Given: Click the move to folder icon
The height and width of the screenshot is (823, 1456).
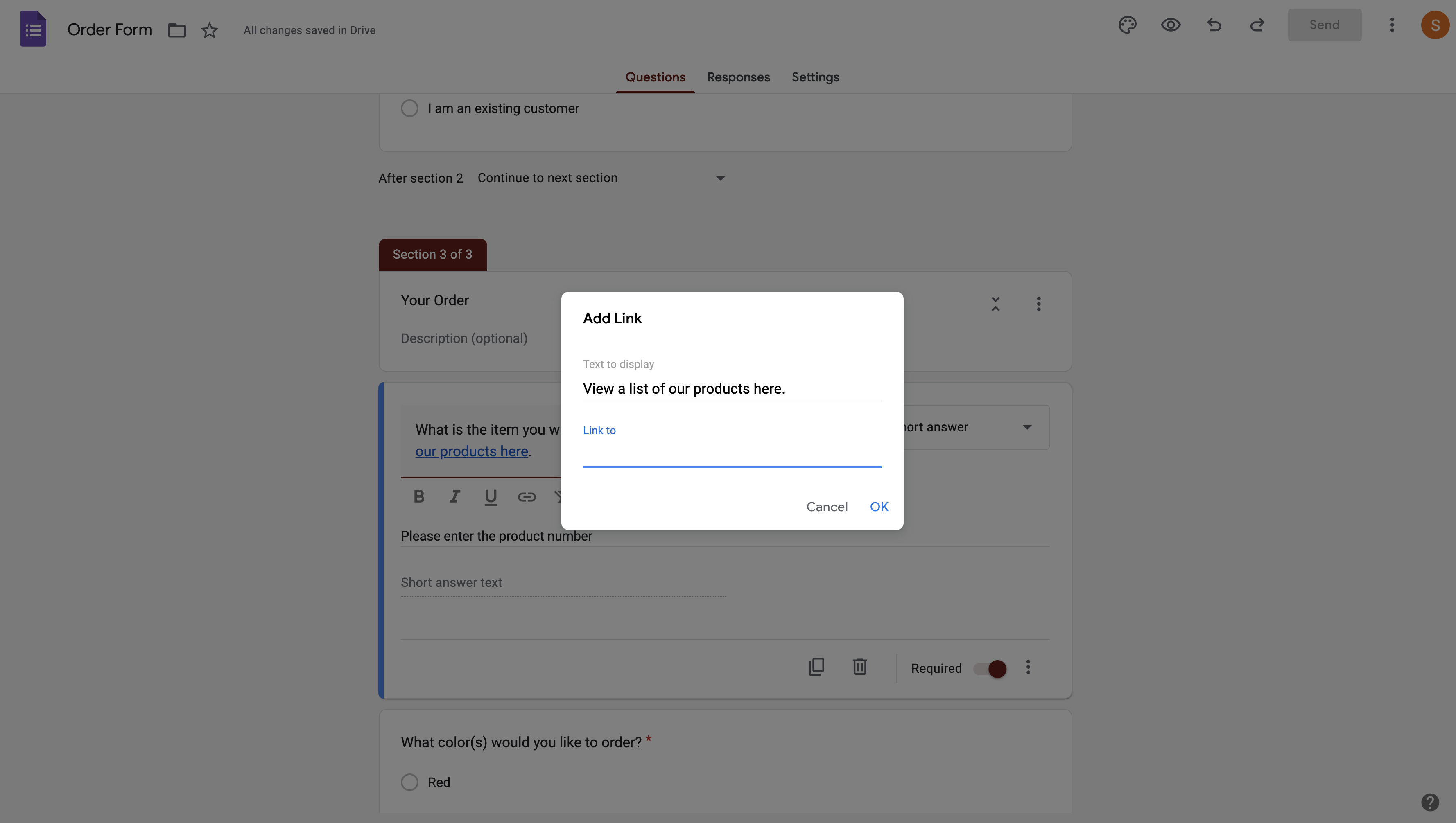Looking at the screenshot, I should pyautogui.click(x=177, y=30).
